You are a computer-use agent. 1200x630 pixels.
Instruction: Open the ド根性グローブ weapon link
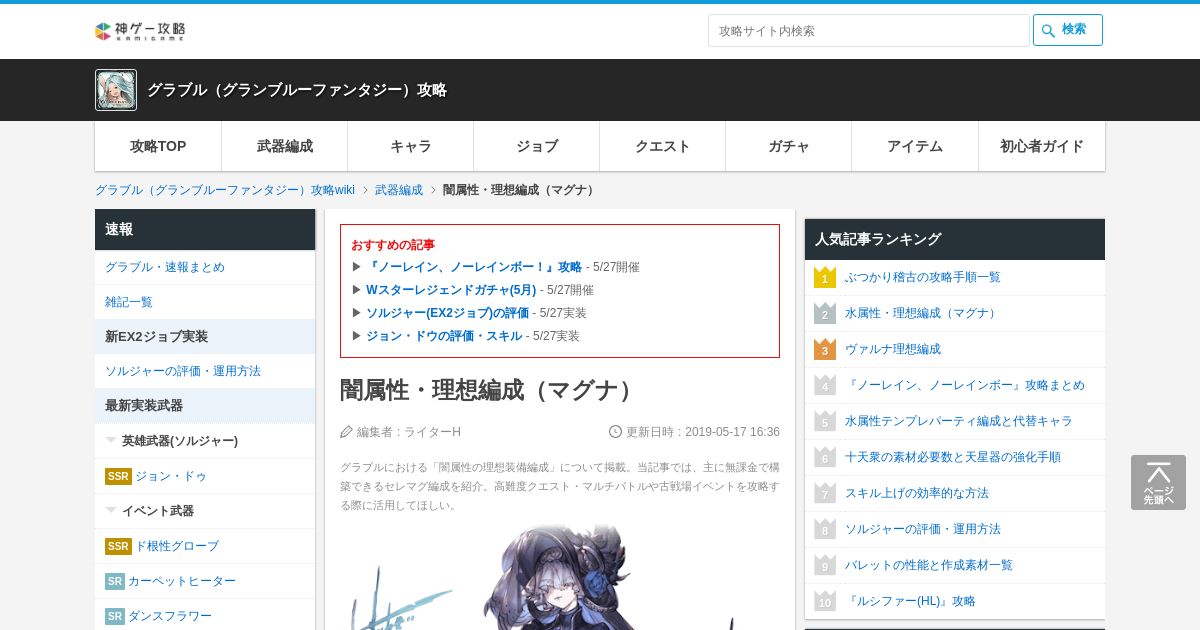pyautogui.click(x=177, y=546)
